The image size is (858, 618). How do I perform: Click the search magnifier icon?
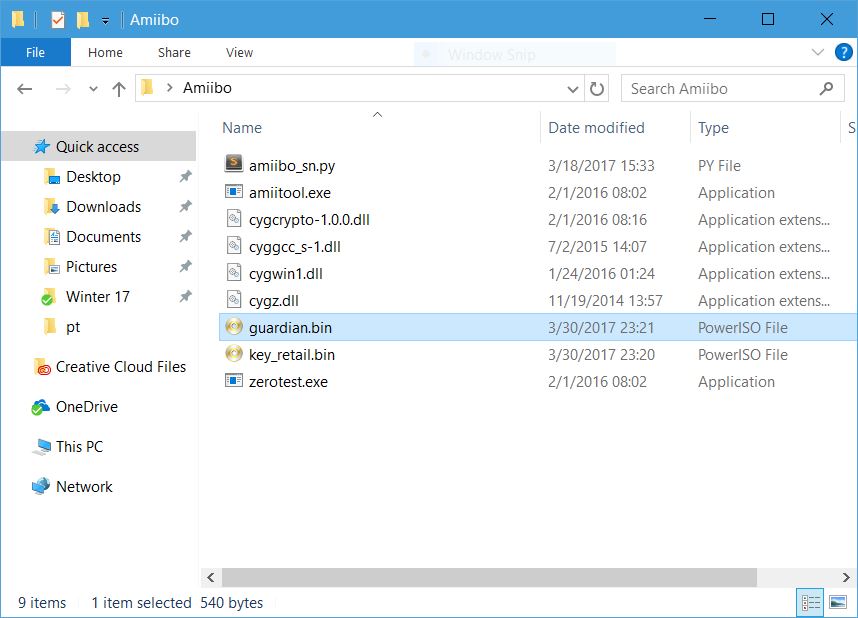tap(826, 88)
